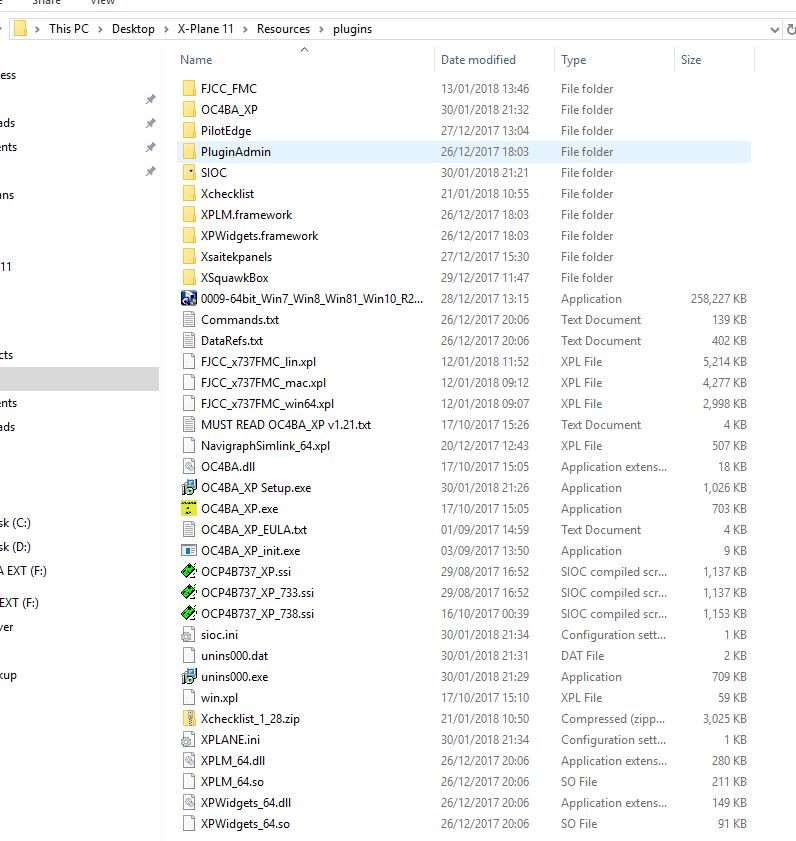Click the XSquawkBox folder icon

click(x=189, y=277)
